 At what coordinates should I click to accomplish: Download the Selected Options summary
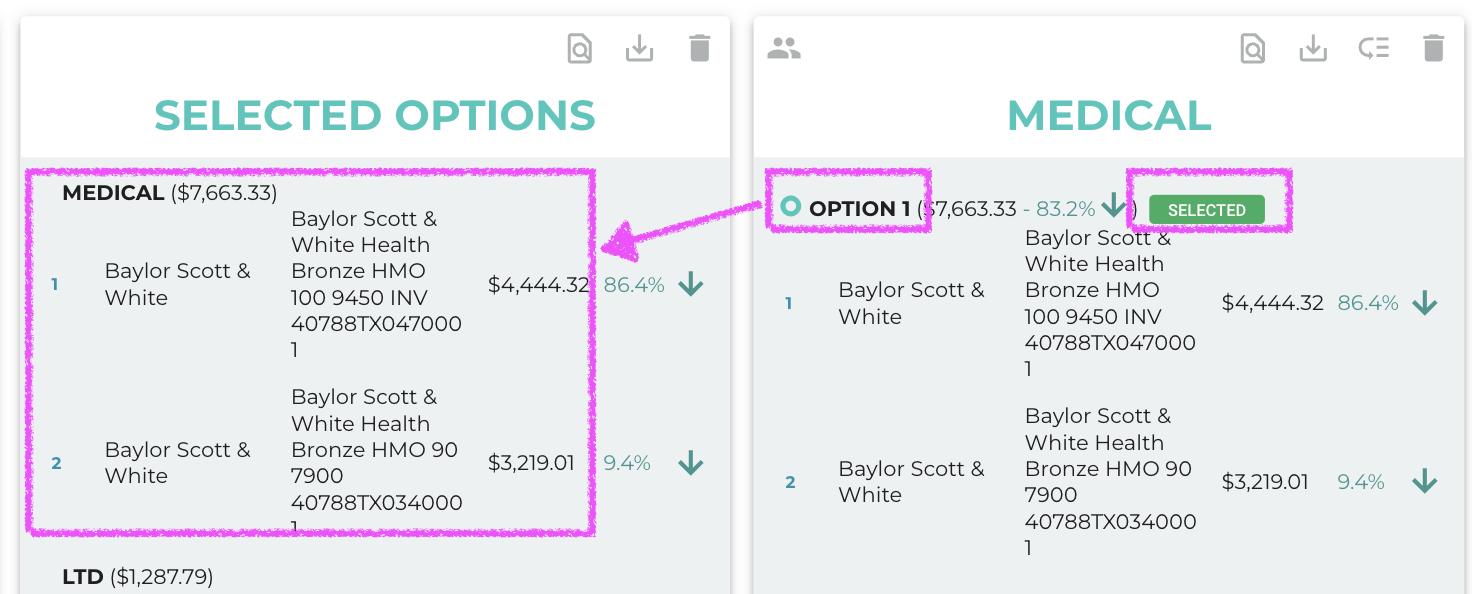click(x=640, y=48)
